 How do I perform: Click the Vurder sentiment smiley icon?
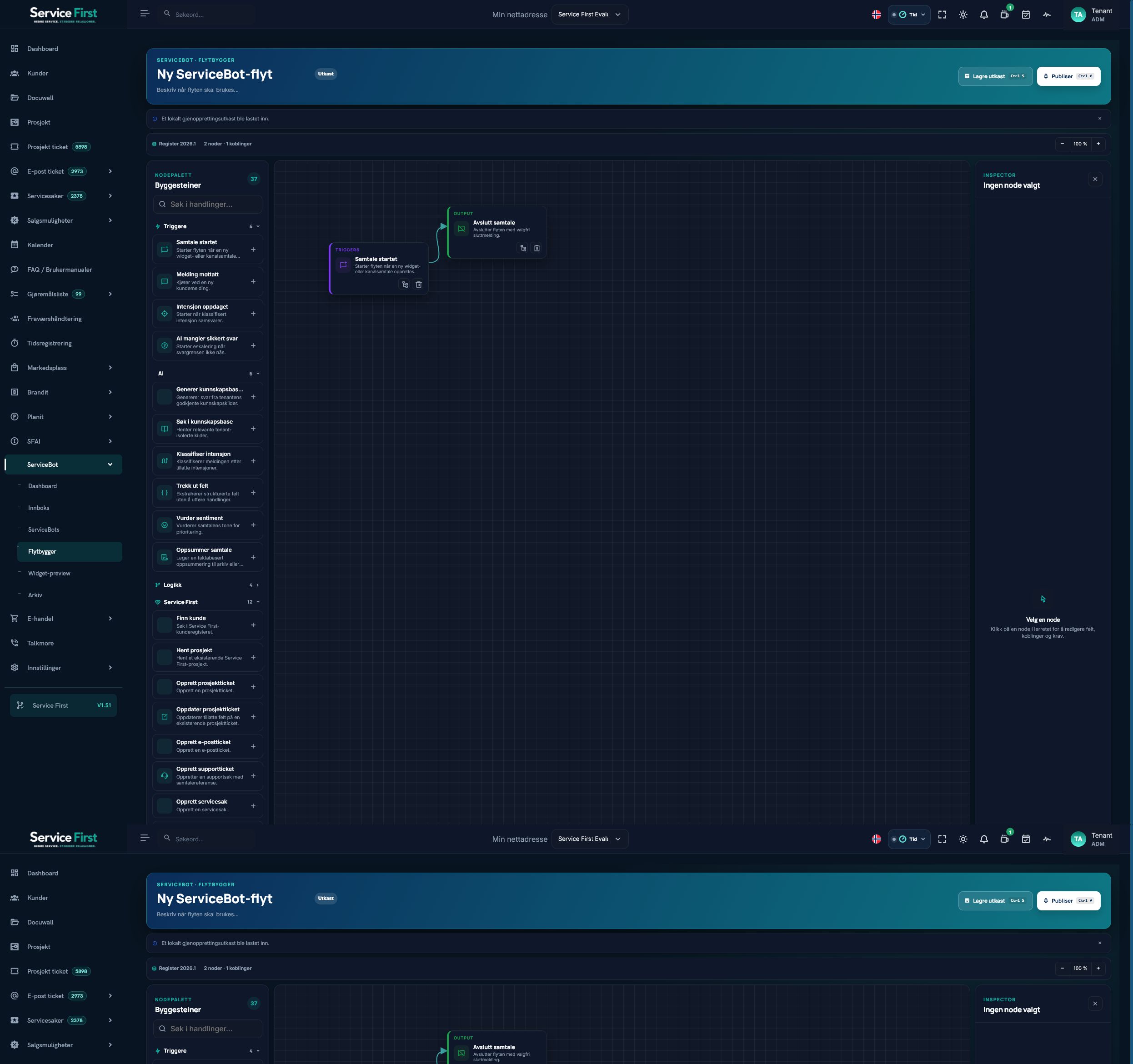point(165,525)
